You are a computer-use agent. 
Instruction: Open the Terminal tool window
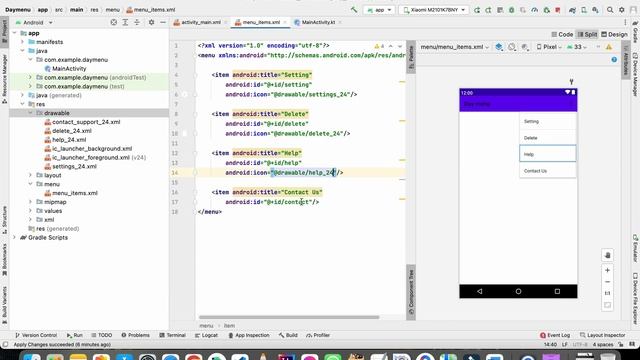point(172,335)
